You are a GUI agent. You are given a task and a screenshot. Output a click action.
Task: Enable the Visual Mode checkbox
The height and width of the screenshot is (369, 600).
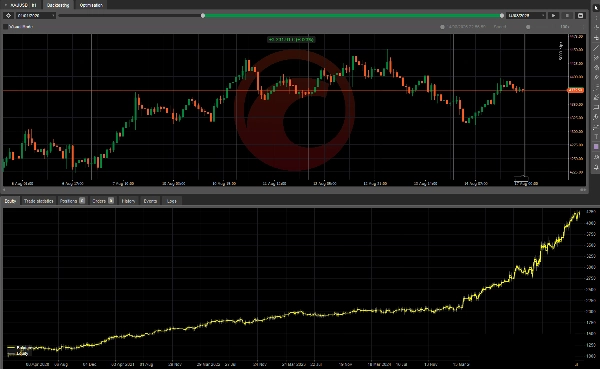coord(5,26)
